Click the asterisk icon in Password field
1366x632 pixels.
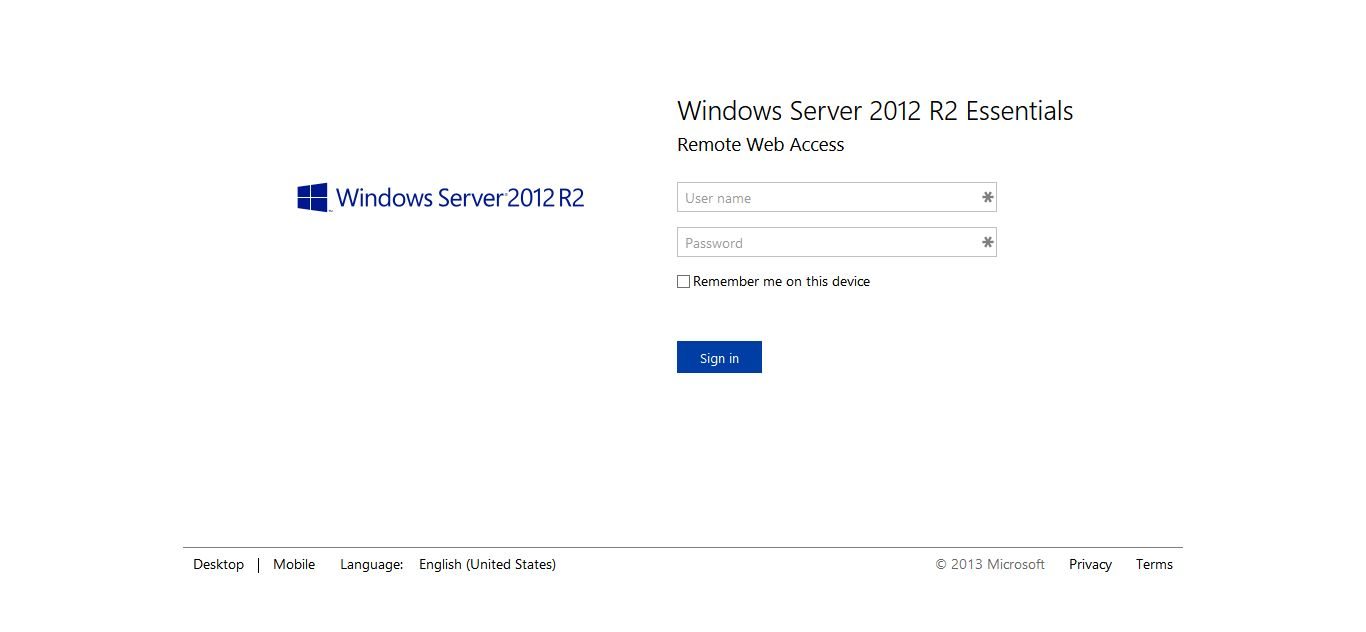987,242
